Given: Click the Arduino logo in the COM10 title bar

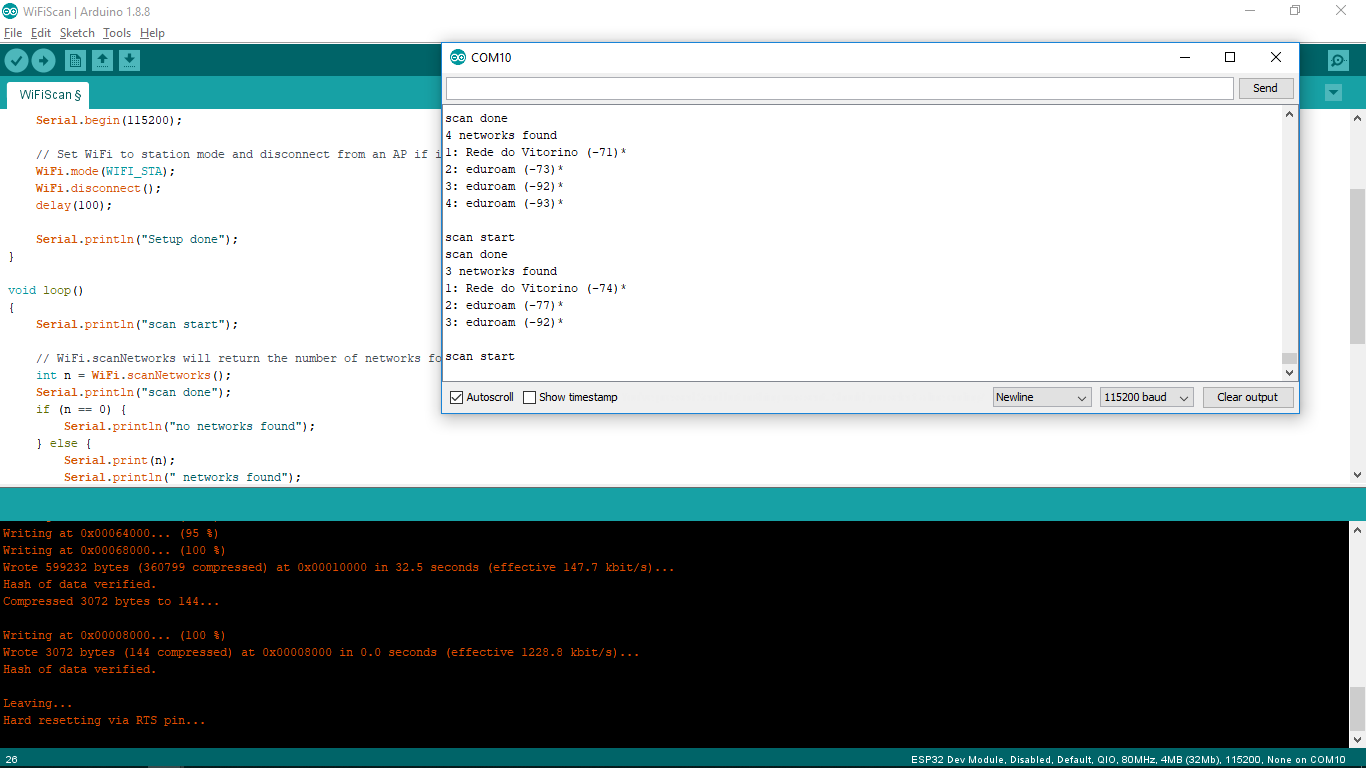Looking at the screenshot, I should [458, 57].
